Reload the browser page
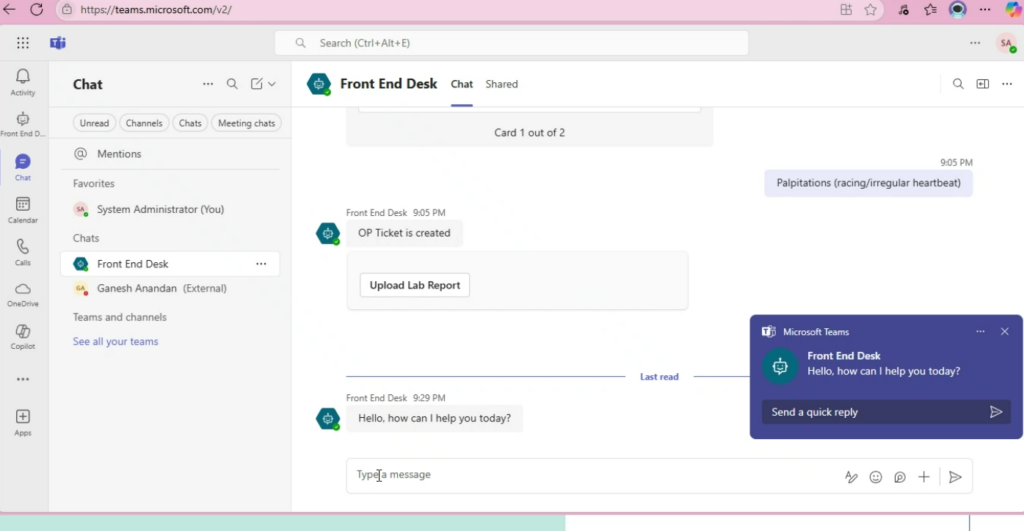Image resolution: width=1024 pixels, height=531 pixels. 37,10
